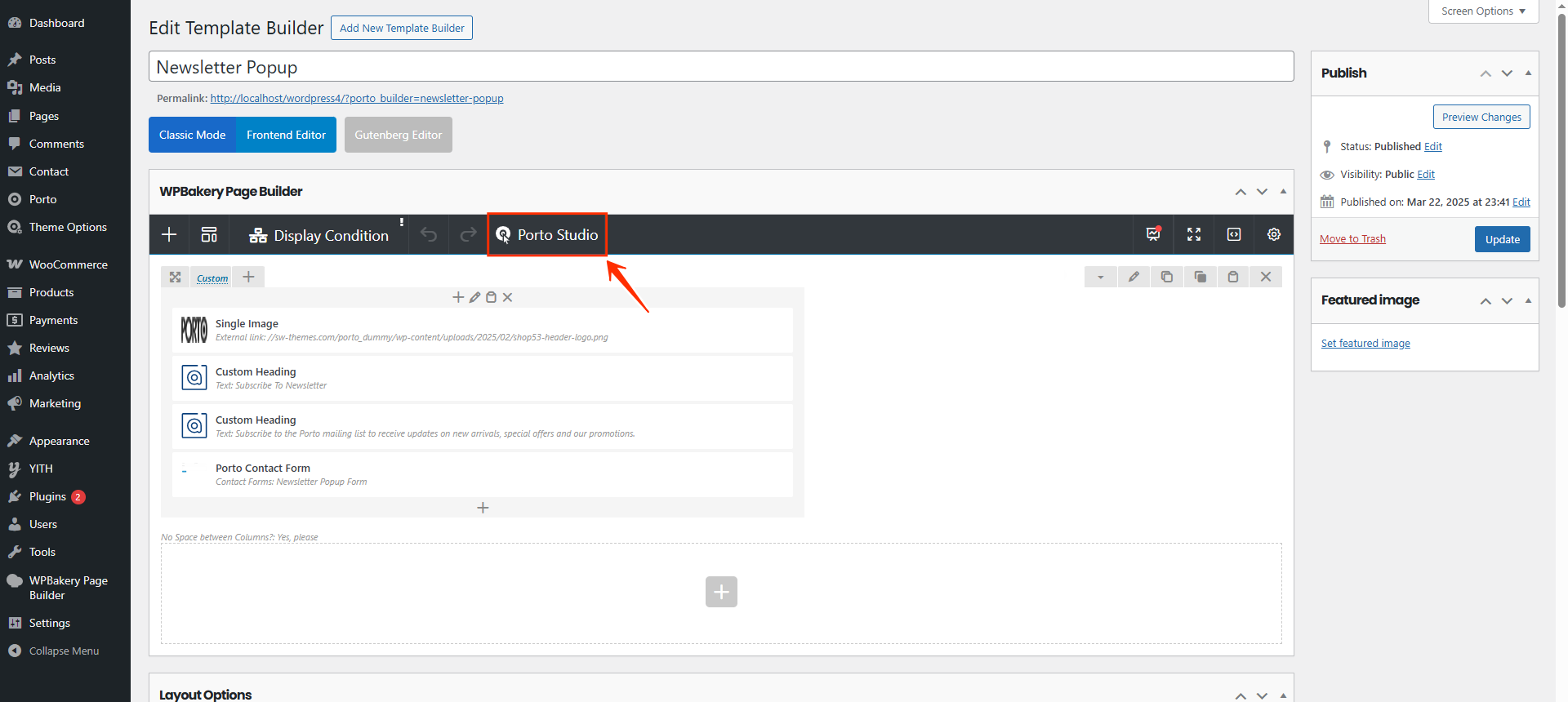Image resolution: width=1568 pixels, height=702 pixels.
Task: Click the monitor icon with red dot
Action: tap(1153, 234)
